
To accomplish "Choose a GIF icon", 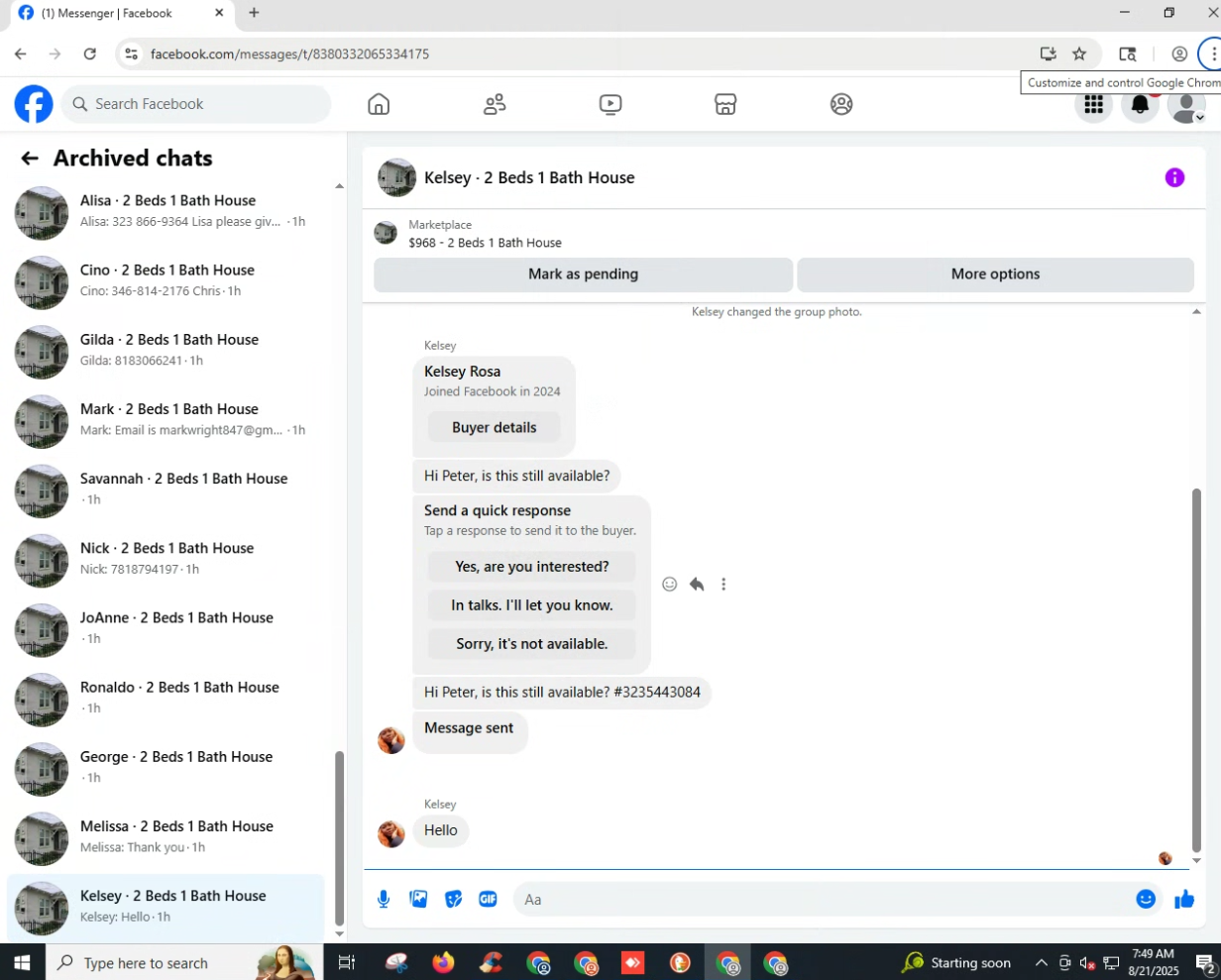I will (488, 900).
